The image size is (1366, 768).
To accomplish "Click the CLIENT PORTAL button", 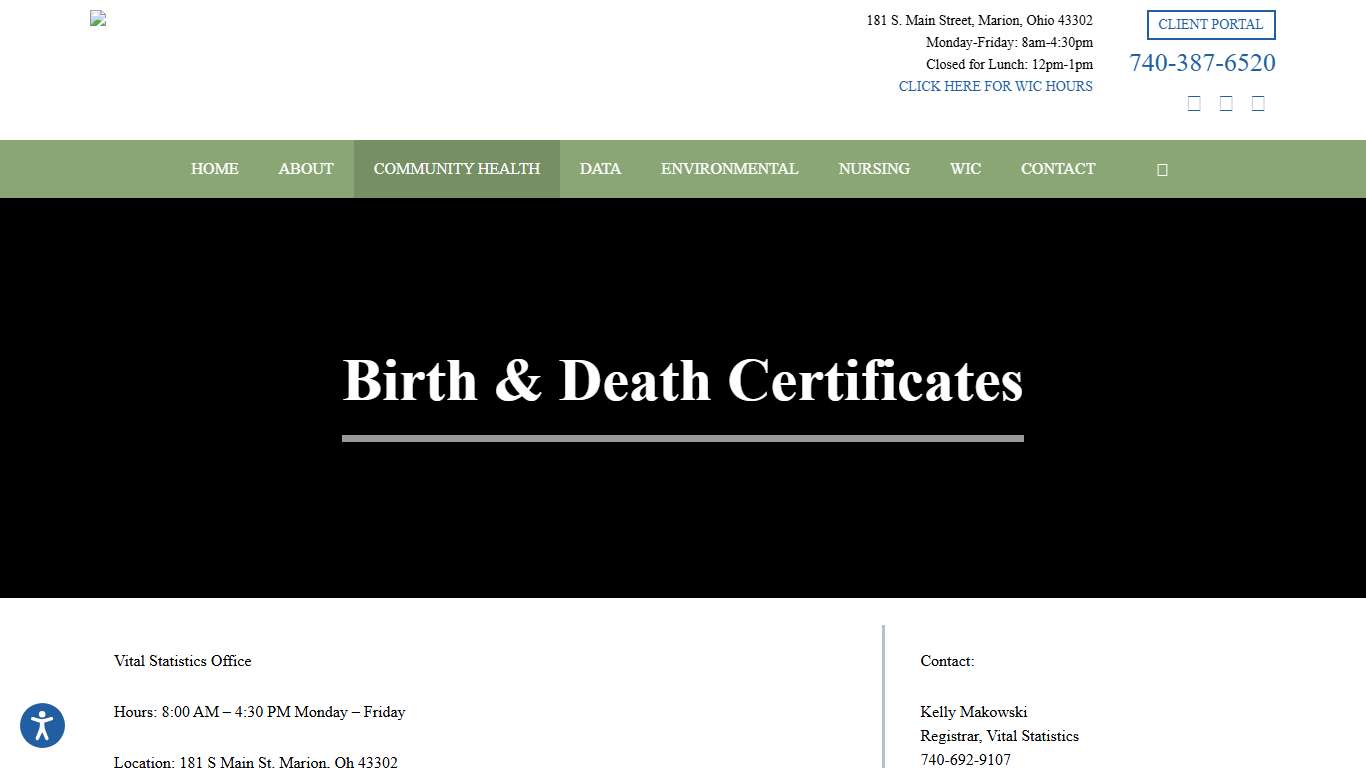I will [1211, 24].
